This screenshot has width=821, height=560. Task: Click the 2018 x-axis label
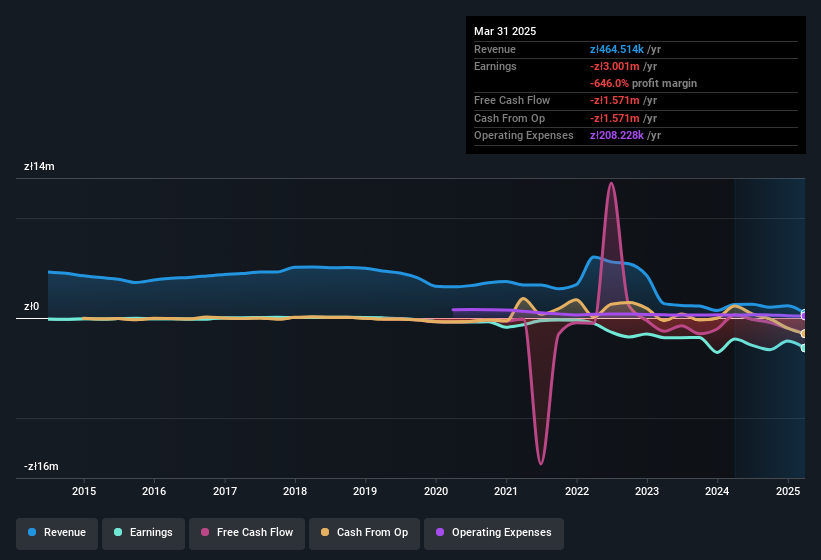[295, 491]
